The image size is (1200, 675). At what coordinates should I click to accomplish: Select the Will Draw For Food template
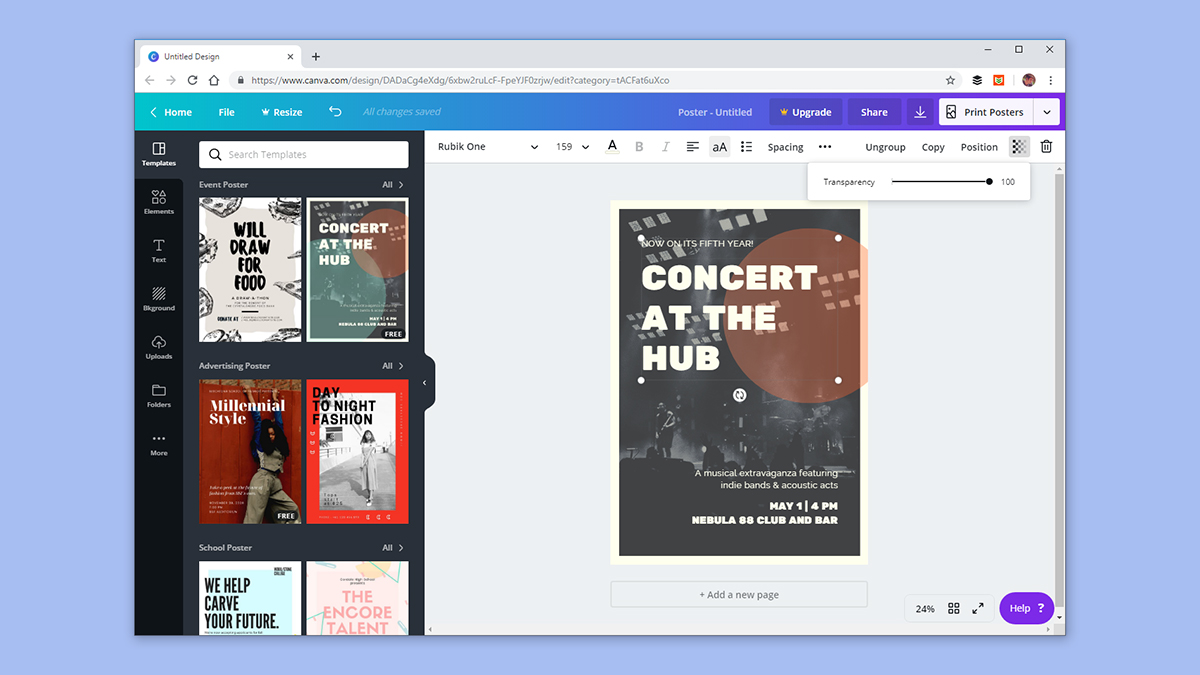click(250, 270)
